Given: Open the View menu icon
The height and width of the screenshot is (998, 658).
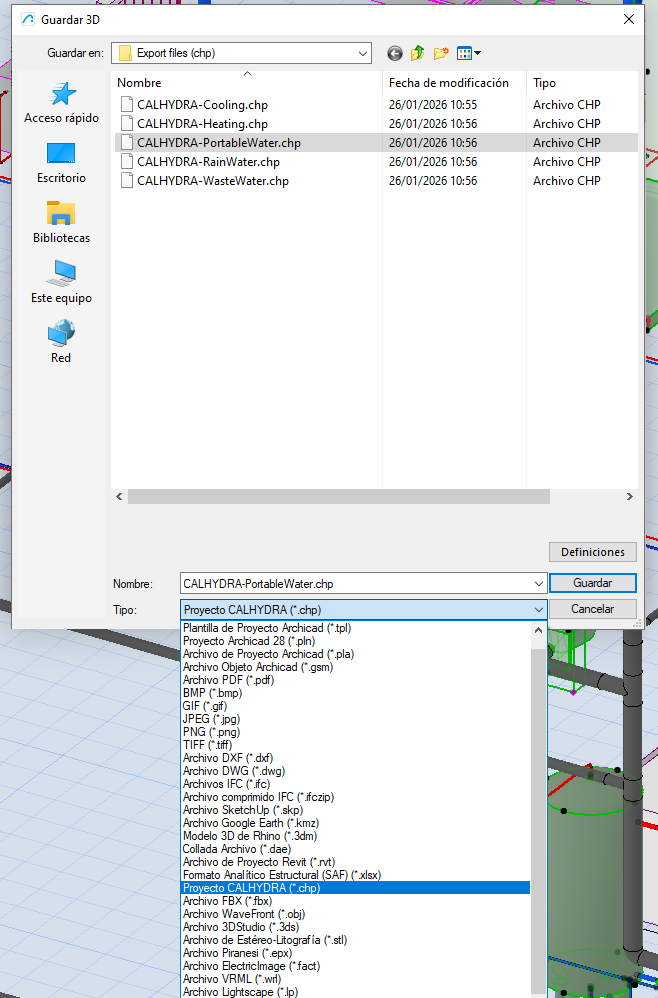Looking at the screenshot, I should [x=468, y=53].
